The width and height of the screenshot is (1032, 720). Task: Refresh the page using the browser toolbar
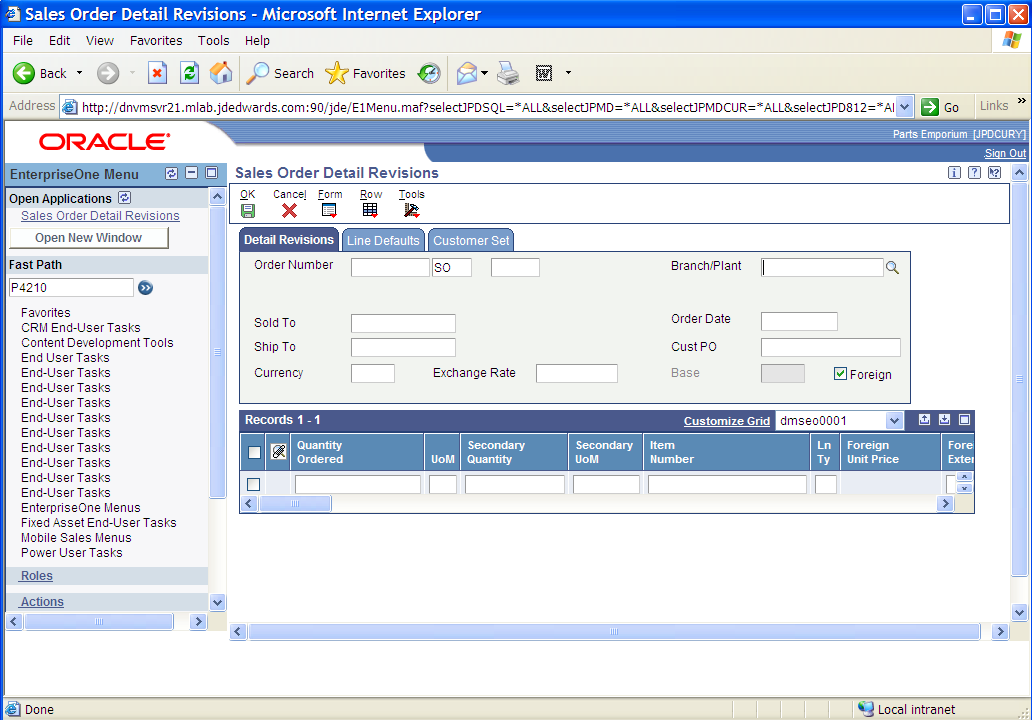point(190,73)
